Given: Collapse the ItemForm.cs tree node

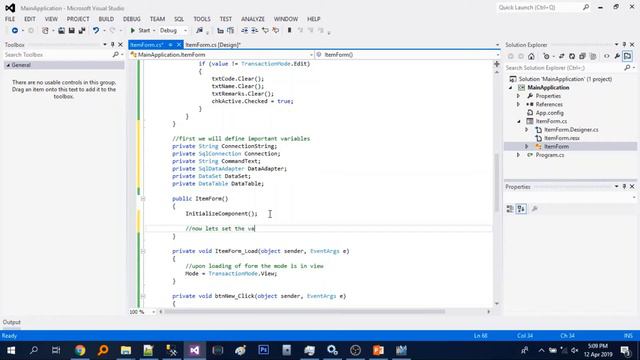Looking at the screenshot, I should (519, 121).
